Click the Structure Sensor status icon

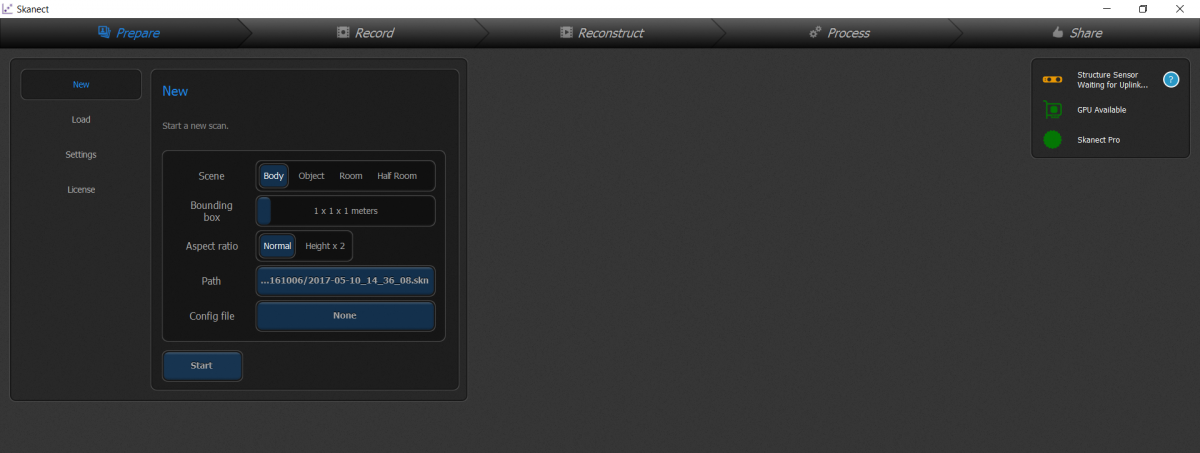click(1052, 79)
